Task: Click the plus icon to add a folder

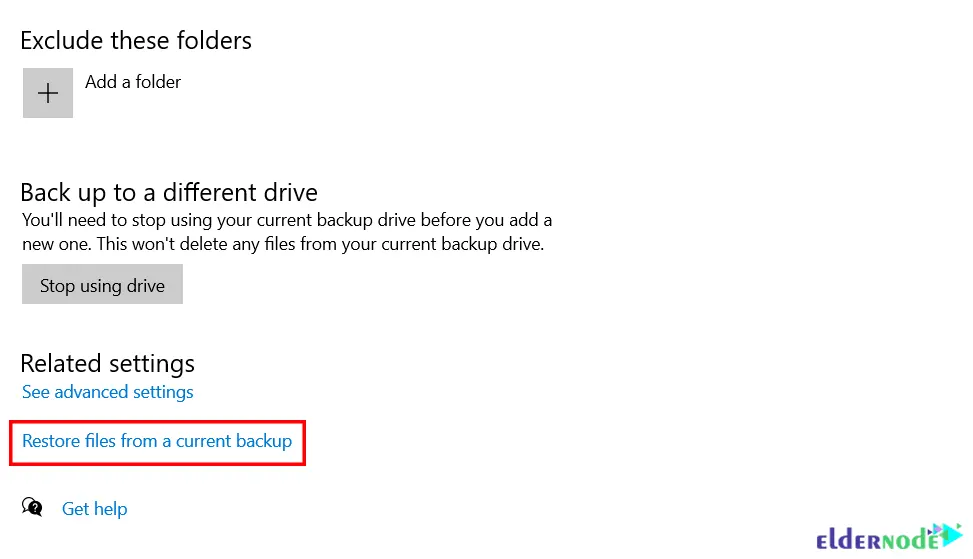Action: (48, 93)
